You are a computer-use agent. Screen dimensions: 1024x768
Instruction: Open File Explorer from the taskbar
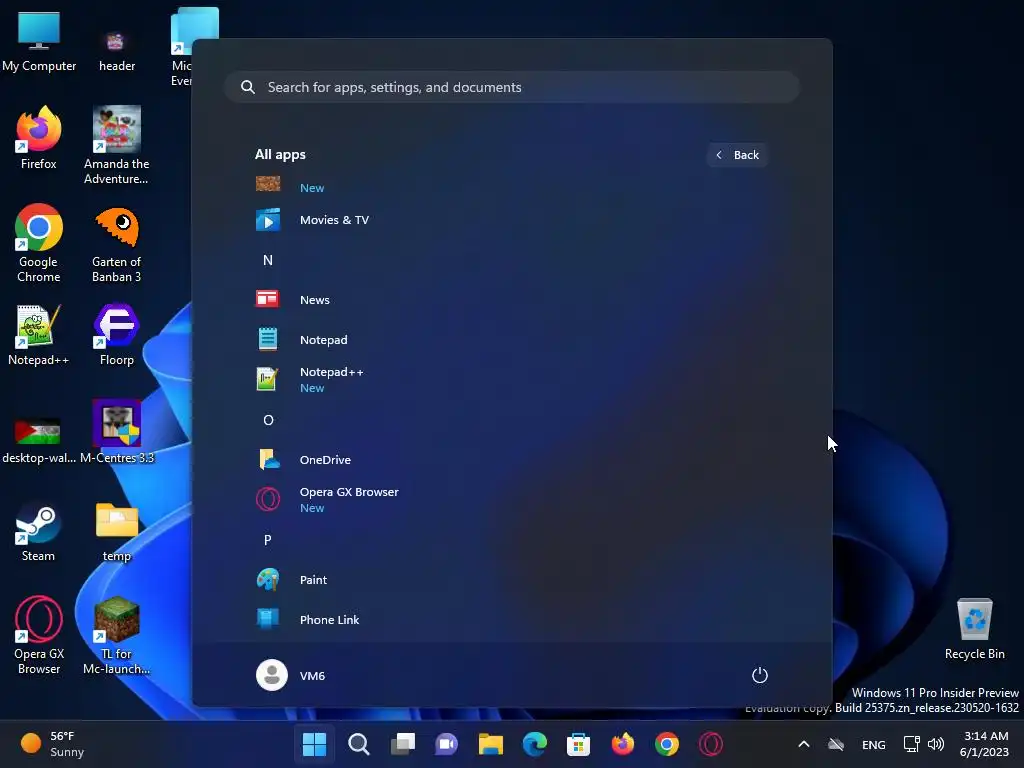pyautogui.click(x=490, y=744)
